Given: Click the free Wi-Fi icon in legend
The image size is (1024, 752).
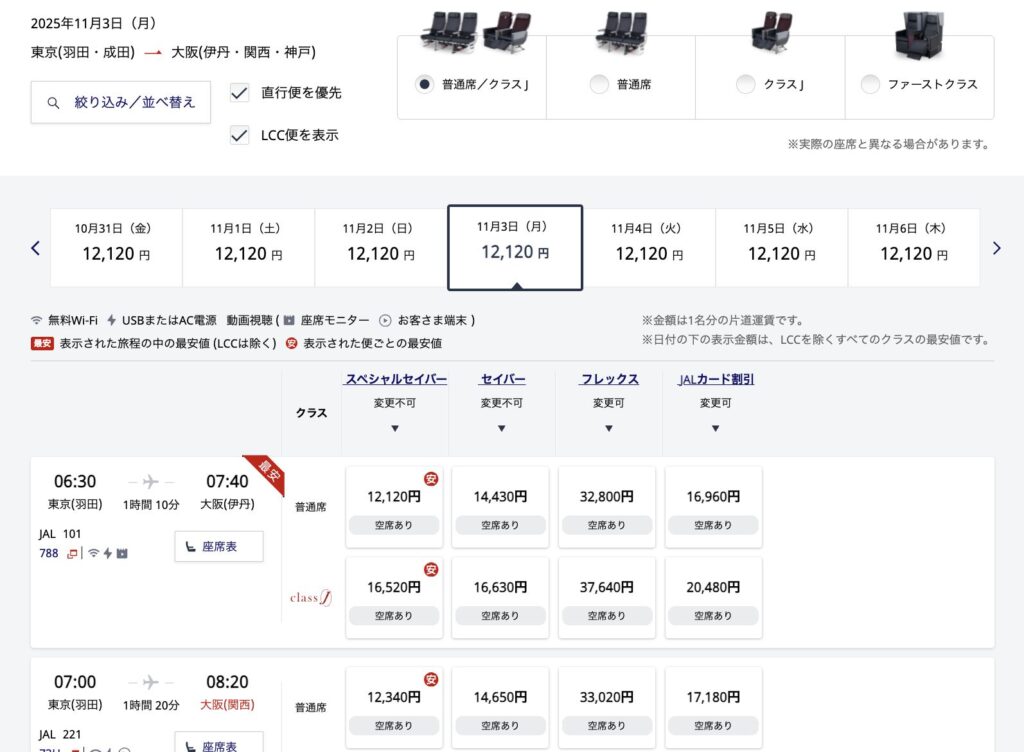Looking at the screenshot, I should (x=37, y=321).
